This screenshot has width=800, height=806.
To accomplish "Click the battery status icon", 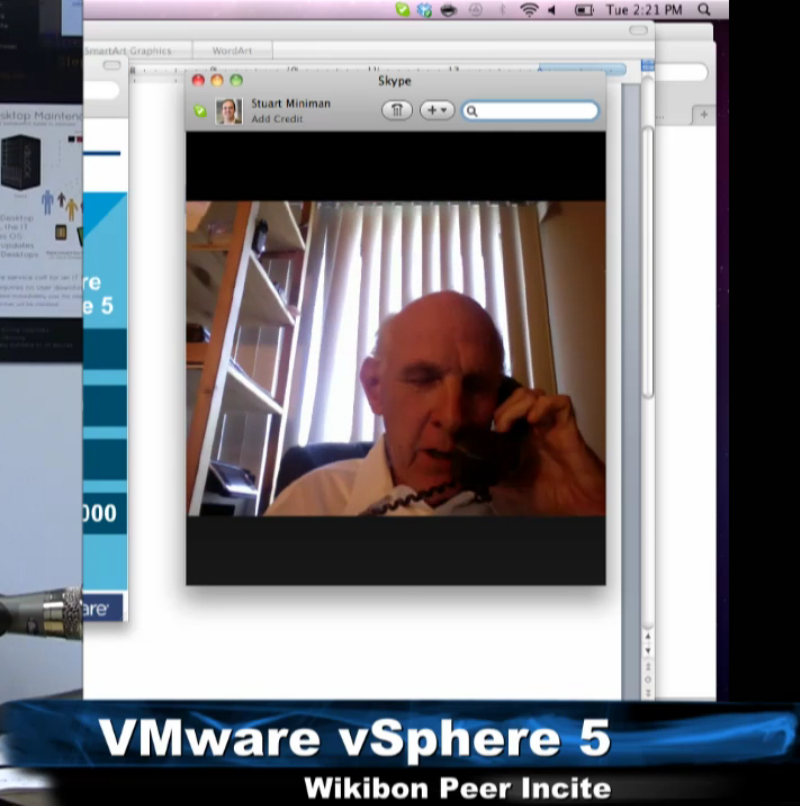I will (583, 10).
